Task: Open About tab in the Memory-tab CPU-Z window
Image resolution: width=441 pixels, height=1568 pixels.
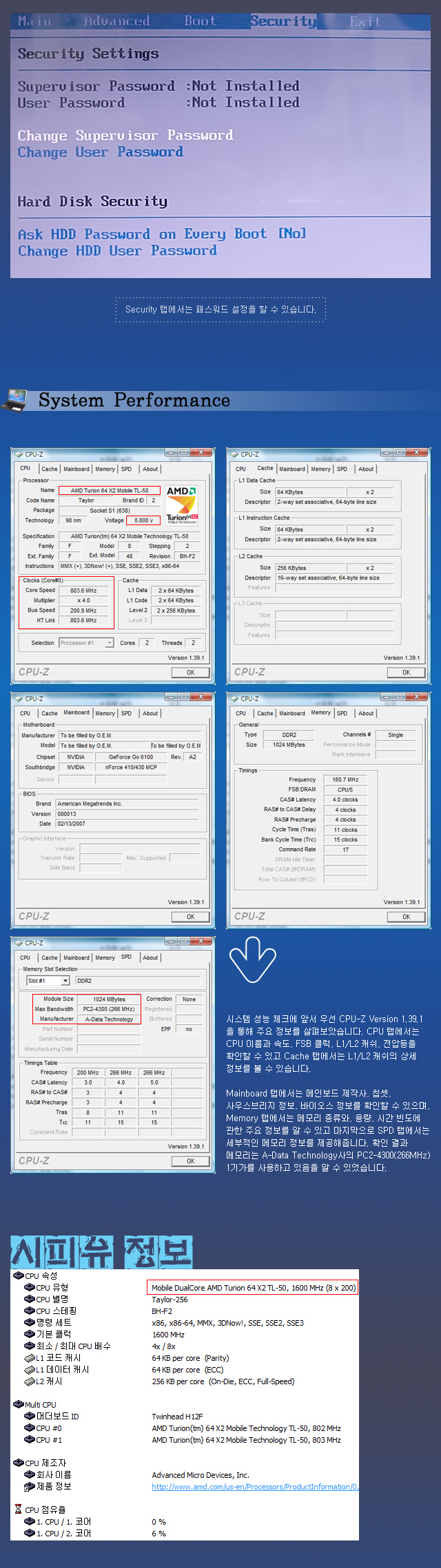Action: tap(366, 713)
